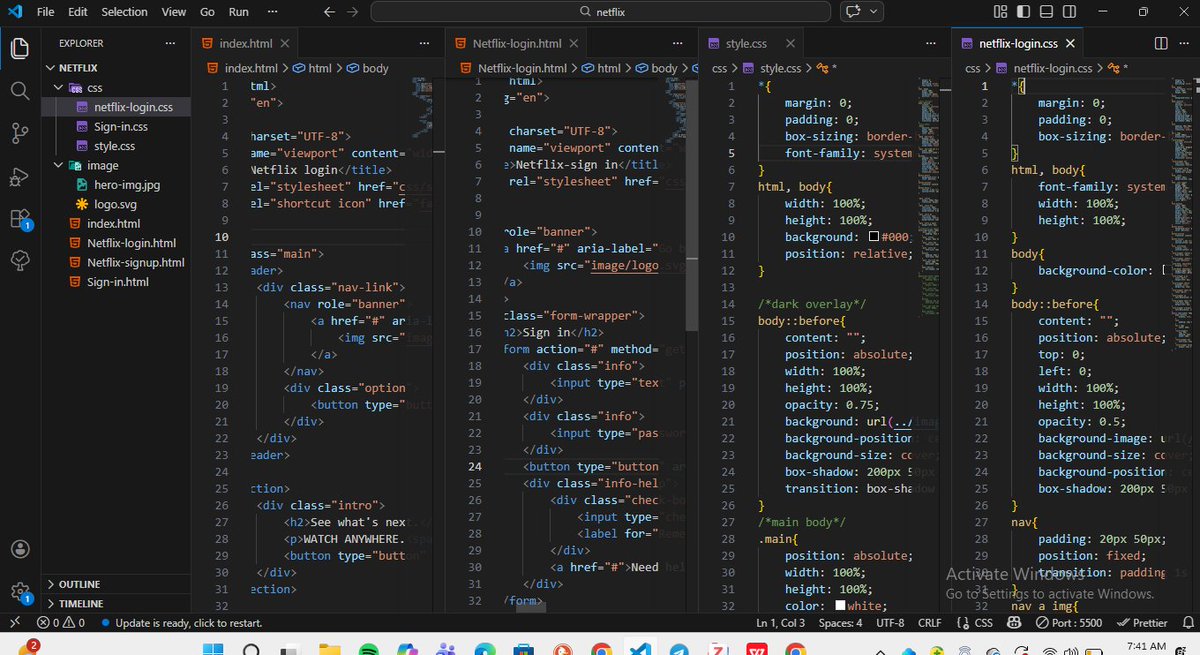Change encoding via UTF-8 indicator

[890, 622]
